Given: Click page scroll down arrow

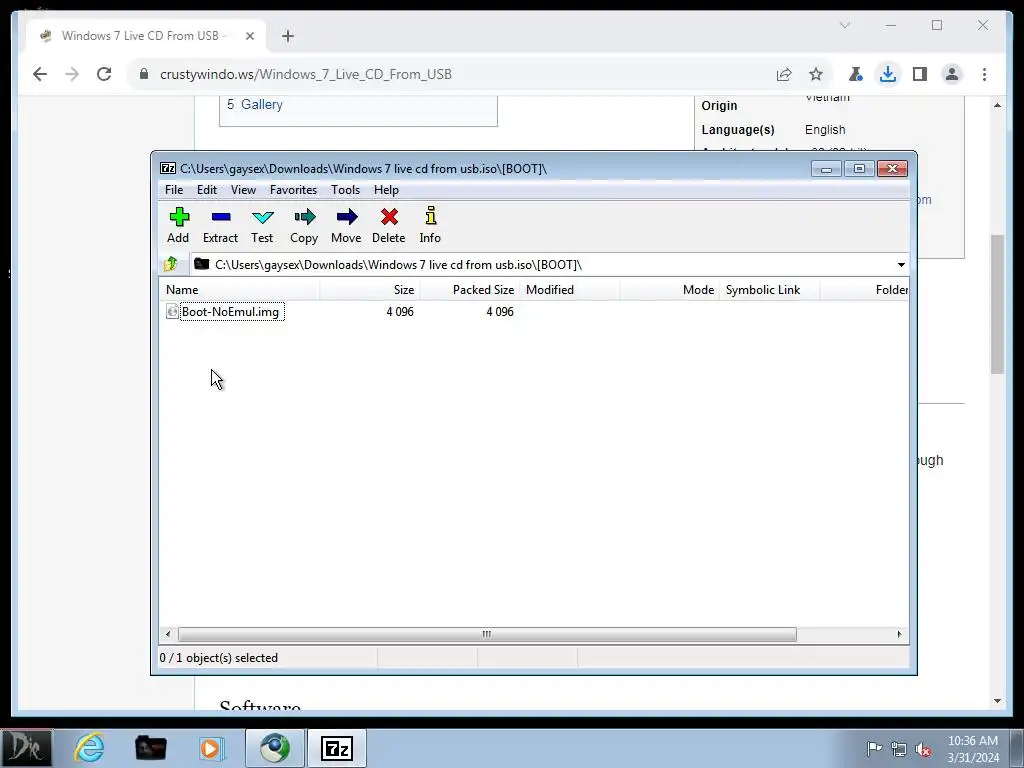Looking at the screenshot, I should tap(997, 701).
